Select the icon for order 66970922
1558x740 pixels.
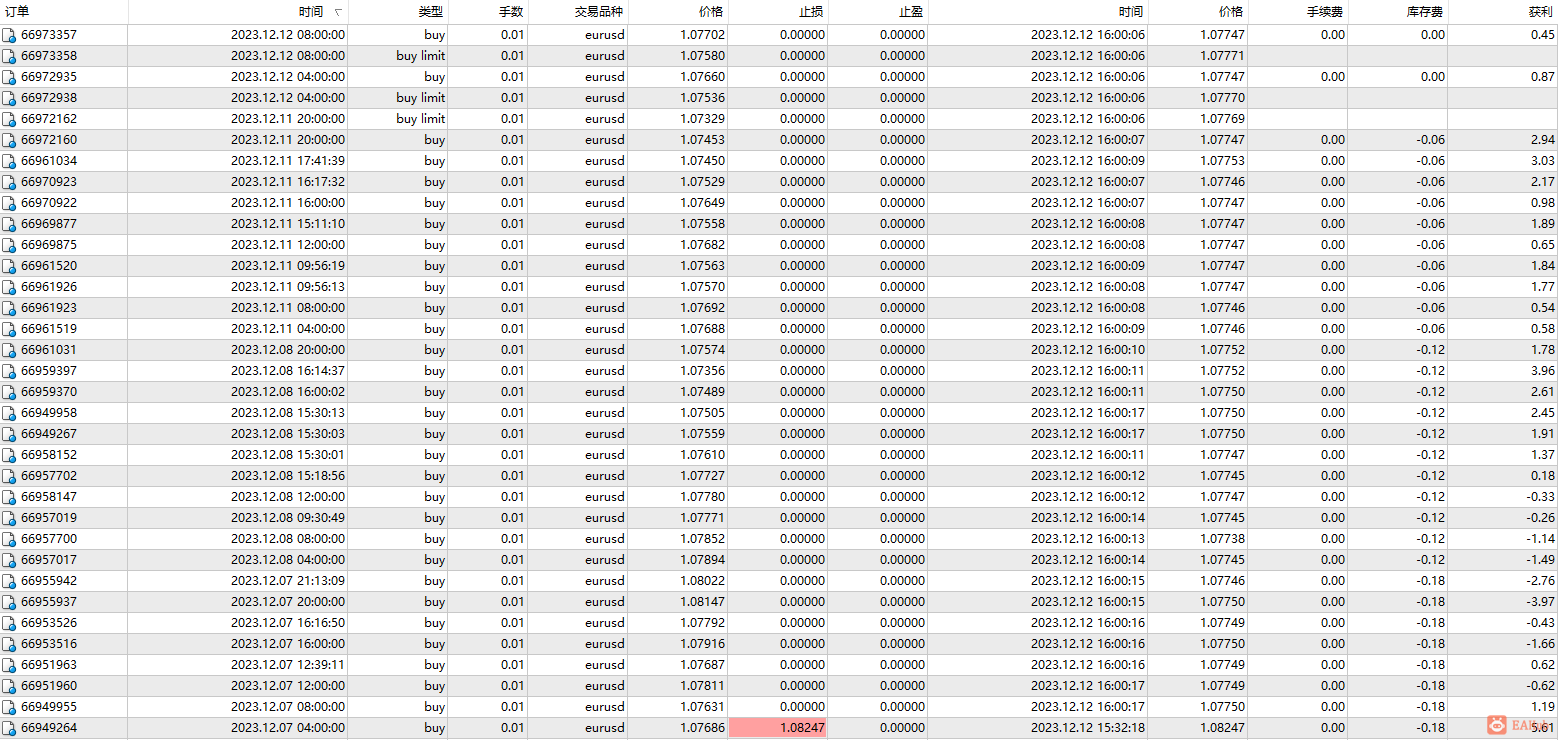click(x=10, y=203)
